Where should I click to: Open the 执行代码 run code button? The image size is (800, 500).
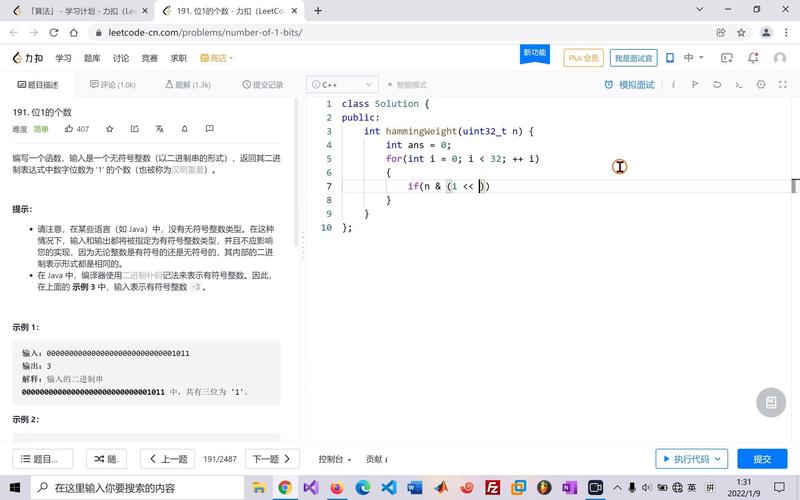click(691, 459)
